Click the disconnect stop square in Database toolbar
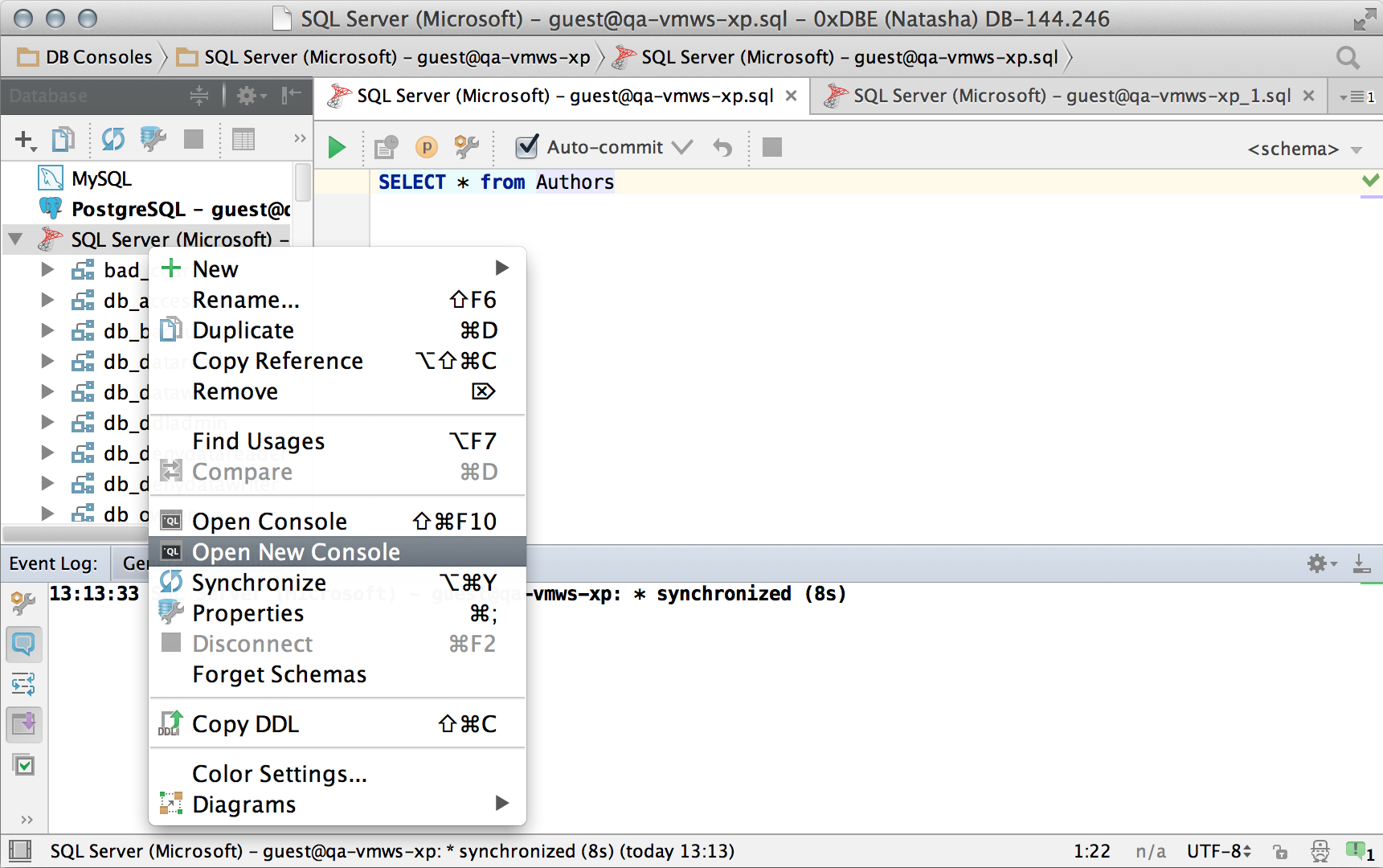This screenshot has height=868, width=1383. coord(194,139)
